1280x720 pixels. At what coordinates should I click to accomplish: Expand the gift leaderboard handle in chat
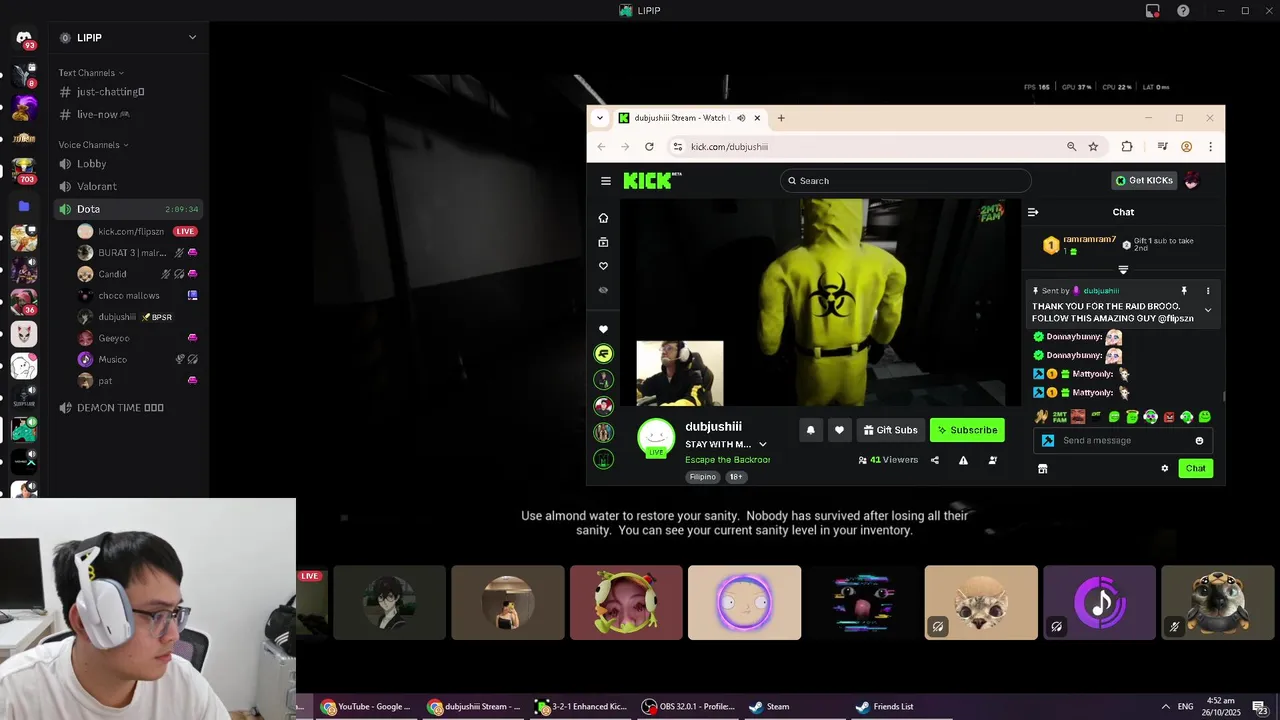1123,270
